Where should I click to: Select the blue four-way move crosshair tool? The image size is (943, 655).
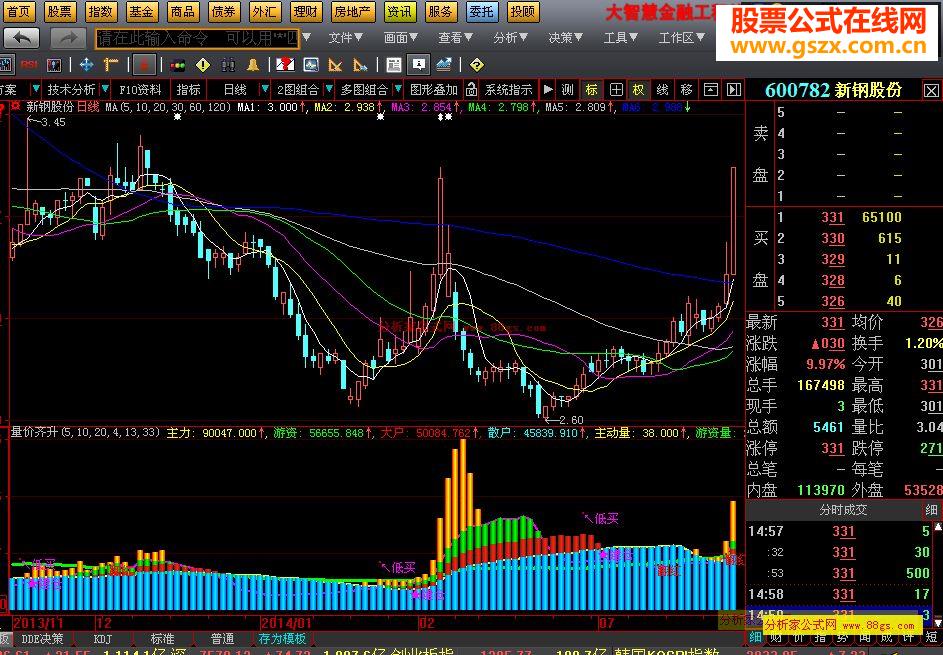(x=86, y=64)
